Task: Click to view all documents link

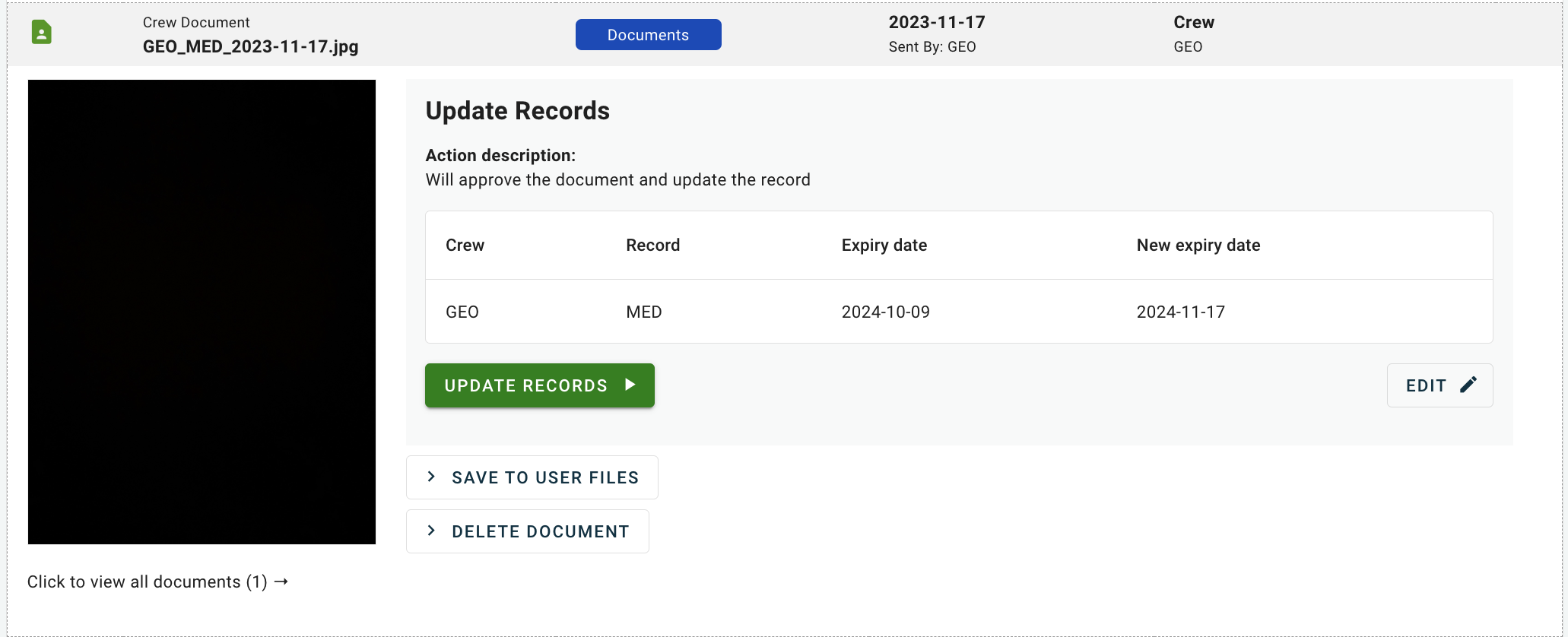Action: pos(147,582)
